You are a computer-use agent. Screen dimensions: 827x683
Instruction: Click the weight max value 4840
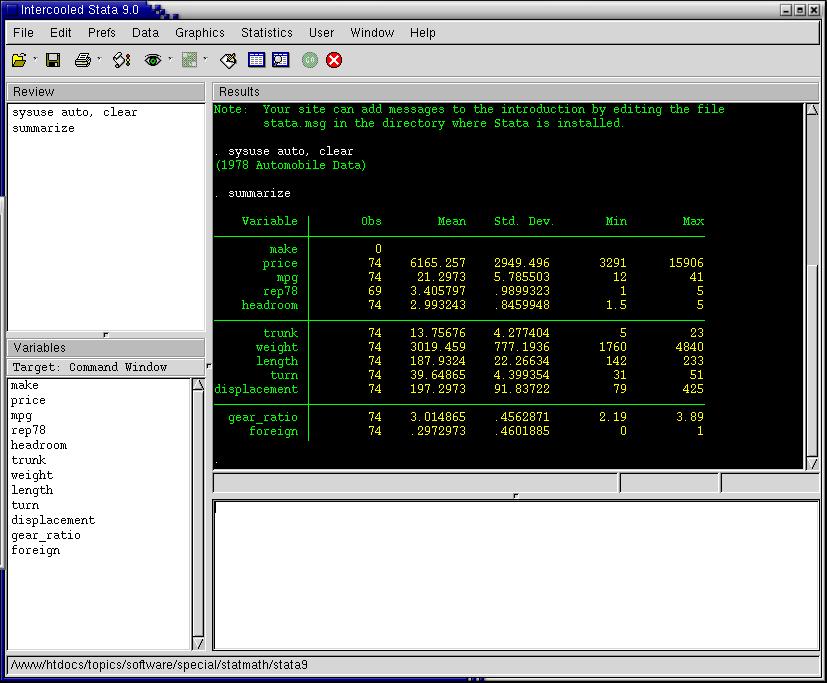(x=690, y=347)
